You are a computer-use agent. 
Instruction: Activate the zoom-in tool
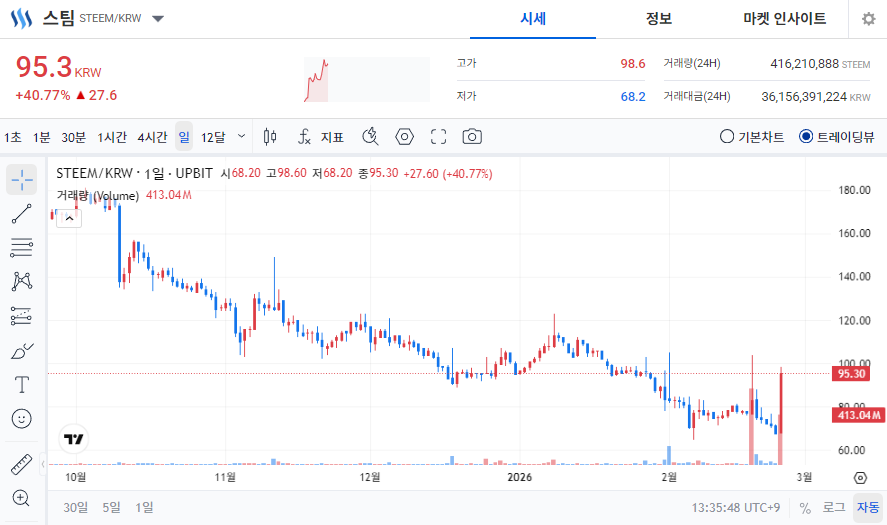pos(21,498)
